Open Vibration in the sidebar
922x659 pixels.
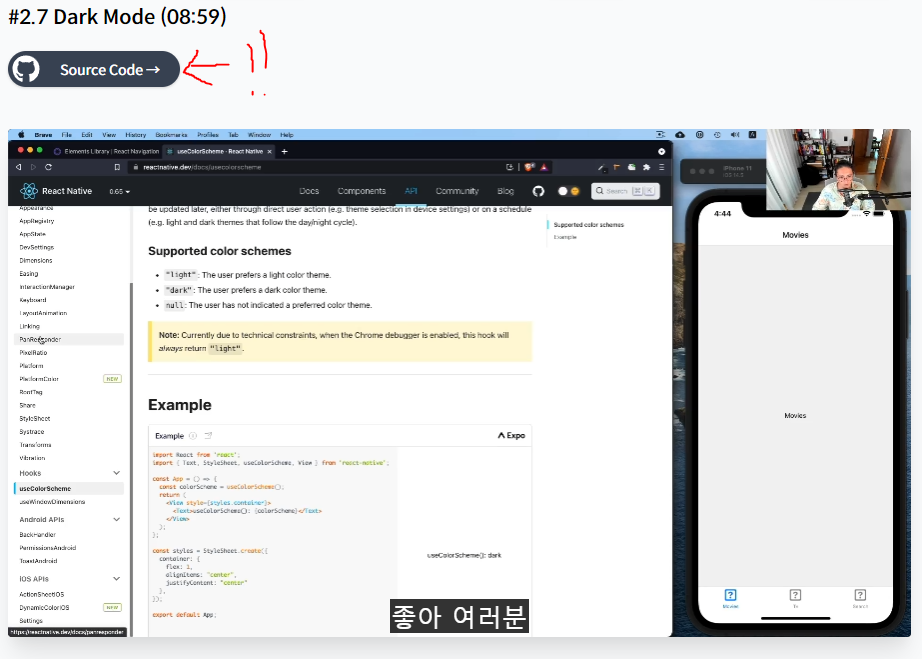(32, 458)
